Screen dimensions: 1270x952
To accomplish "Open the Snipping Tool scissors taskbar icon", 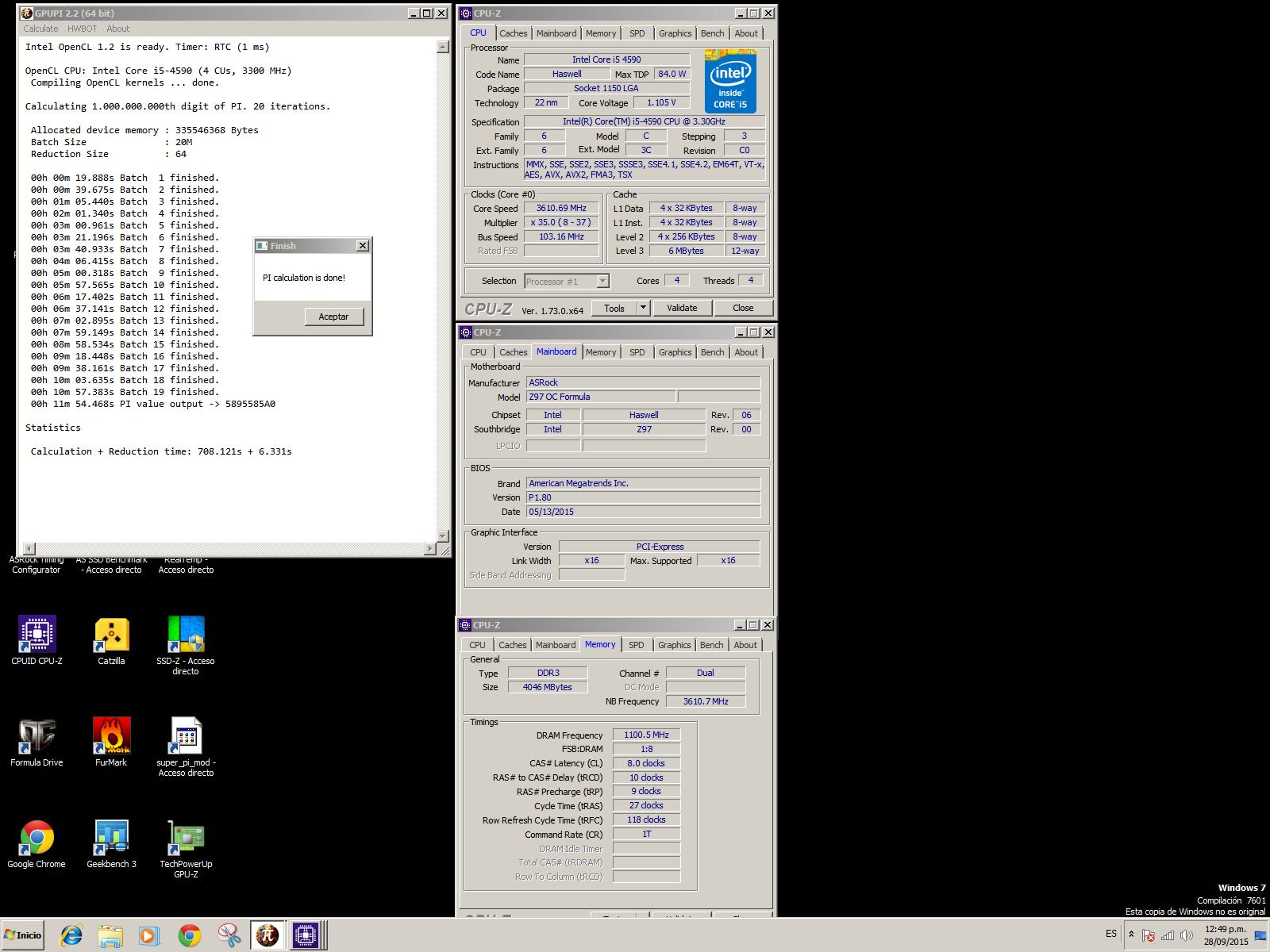I will (x=229, y=935).
